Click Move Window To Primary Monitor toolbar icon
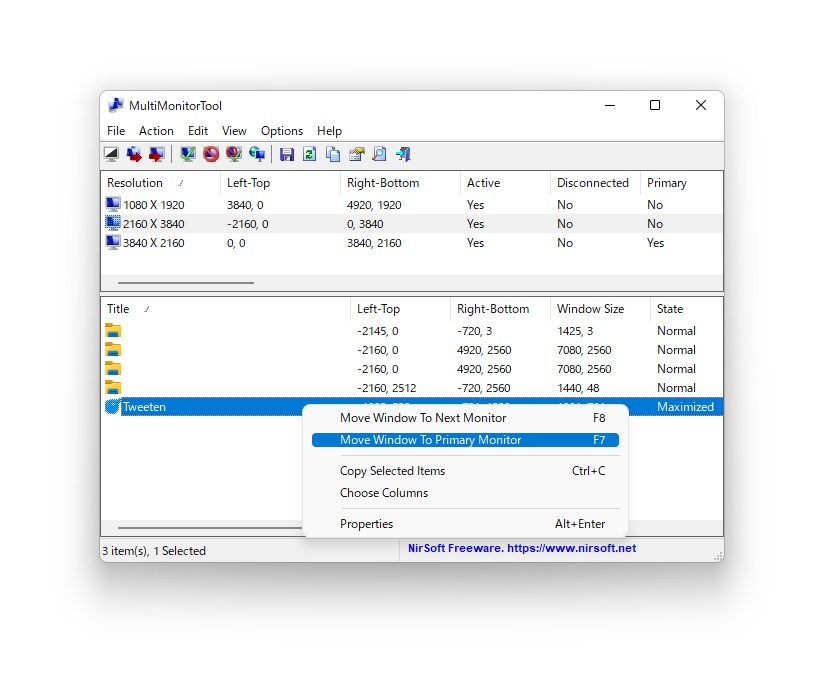The width and height of the screenshot is (838, 684). 157,154
